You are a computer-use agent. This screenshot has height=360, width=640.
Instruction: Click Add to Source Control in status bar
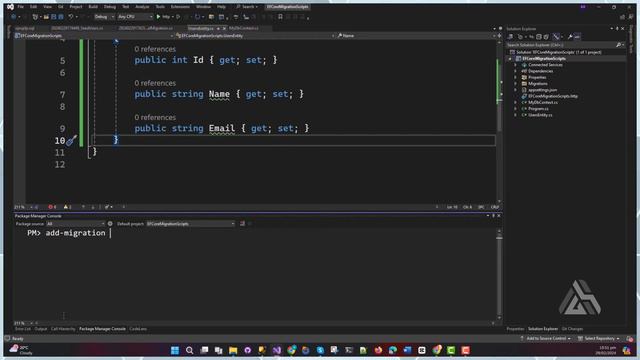pyautogui.click(x=546, y=339)
